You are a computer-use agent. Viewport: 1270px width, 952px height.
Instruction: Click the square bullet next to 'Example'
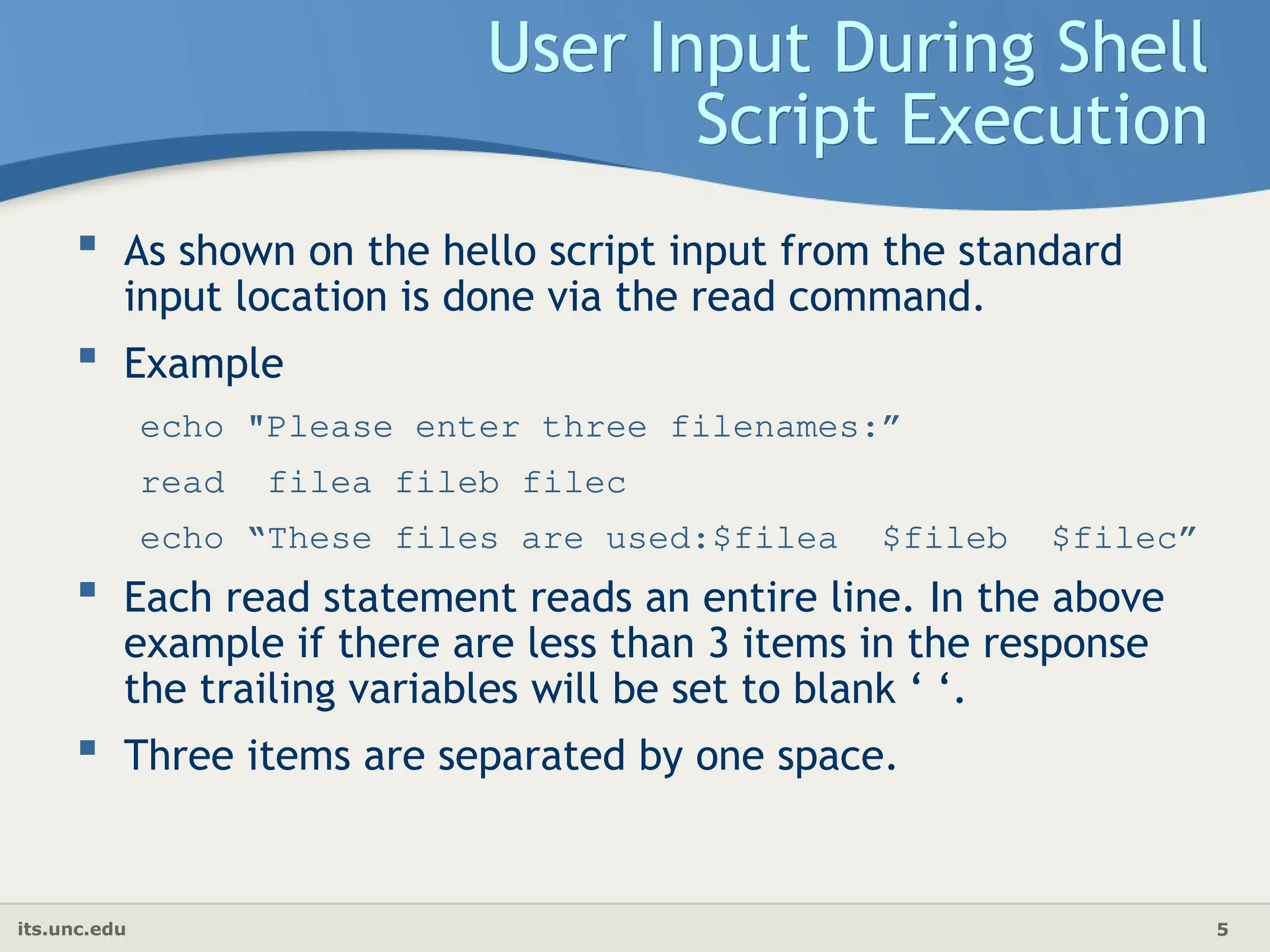point(87,355)
